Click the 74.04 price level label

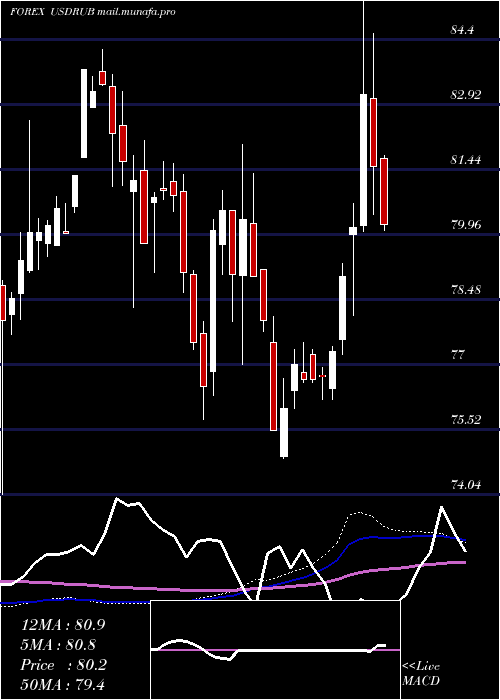[x=466, y=484]
